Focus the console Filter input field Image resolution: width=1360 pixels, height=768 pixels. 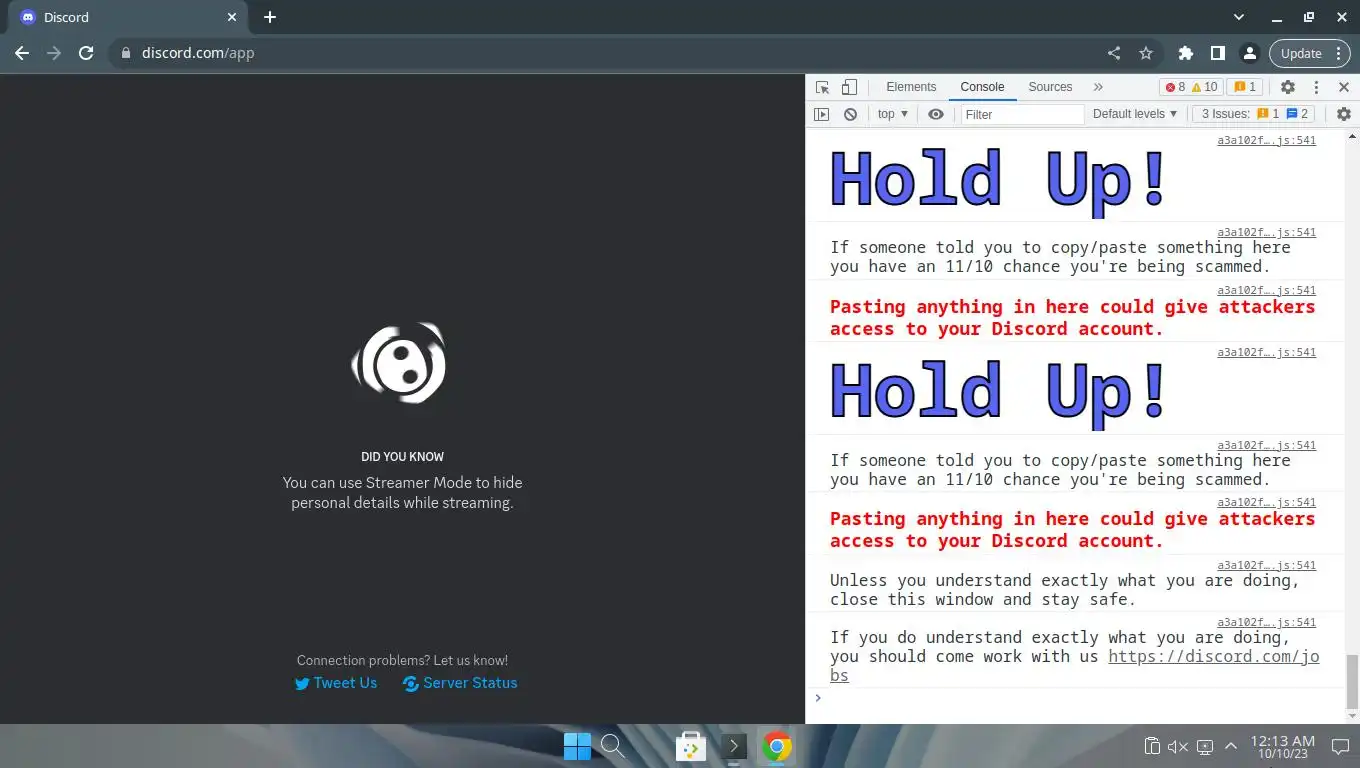(x=1022, y=114)
